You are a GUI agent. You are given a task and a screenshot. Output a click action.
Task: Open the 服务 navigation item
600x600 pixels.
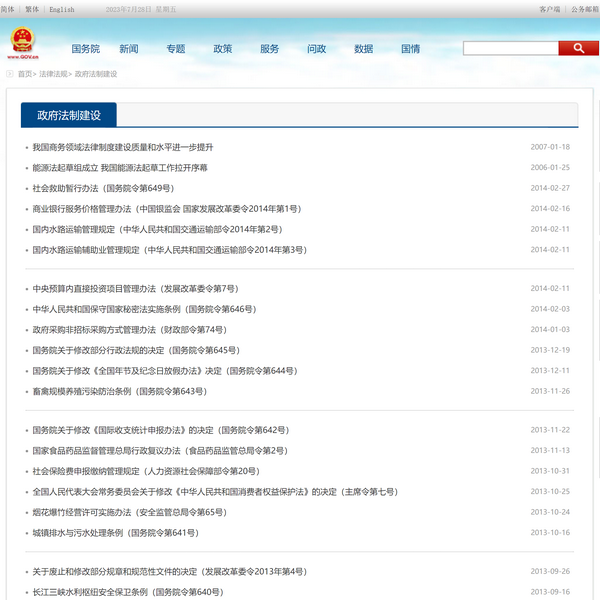(270, 48)
